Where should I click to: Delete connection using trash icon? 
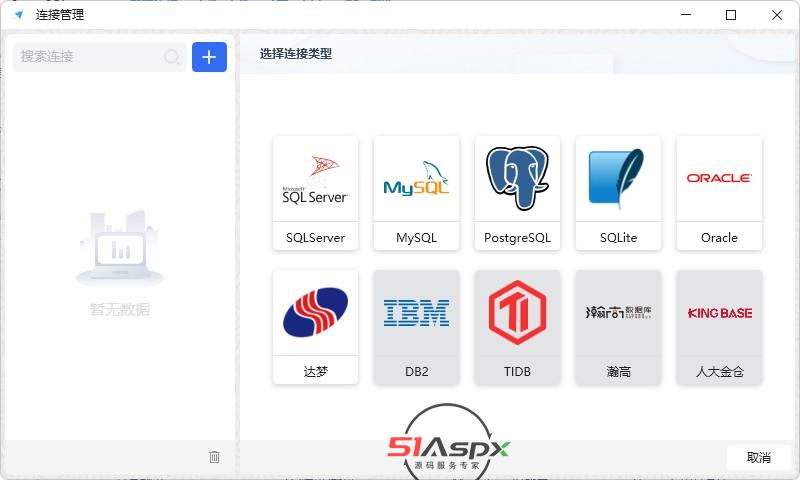pos(214,457)
